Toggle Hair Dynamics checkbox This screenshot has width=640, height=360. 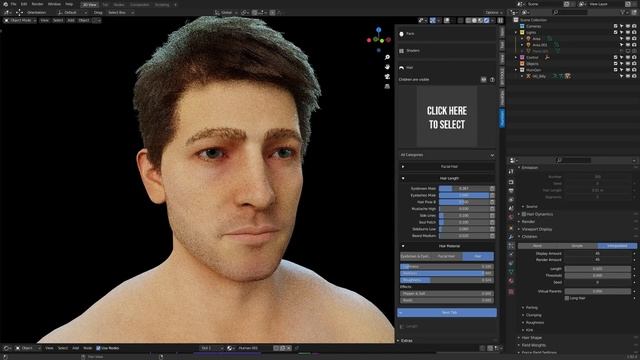(x=524, y=214)
